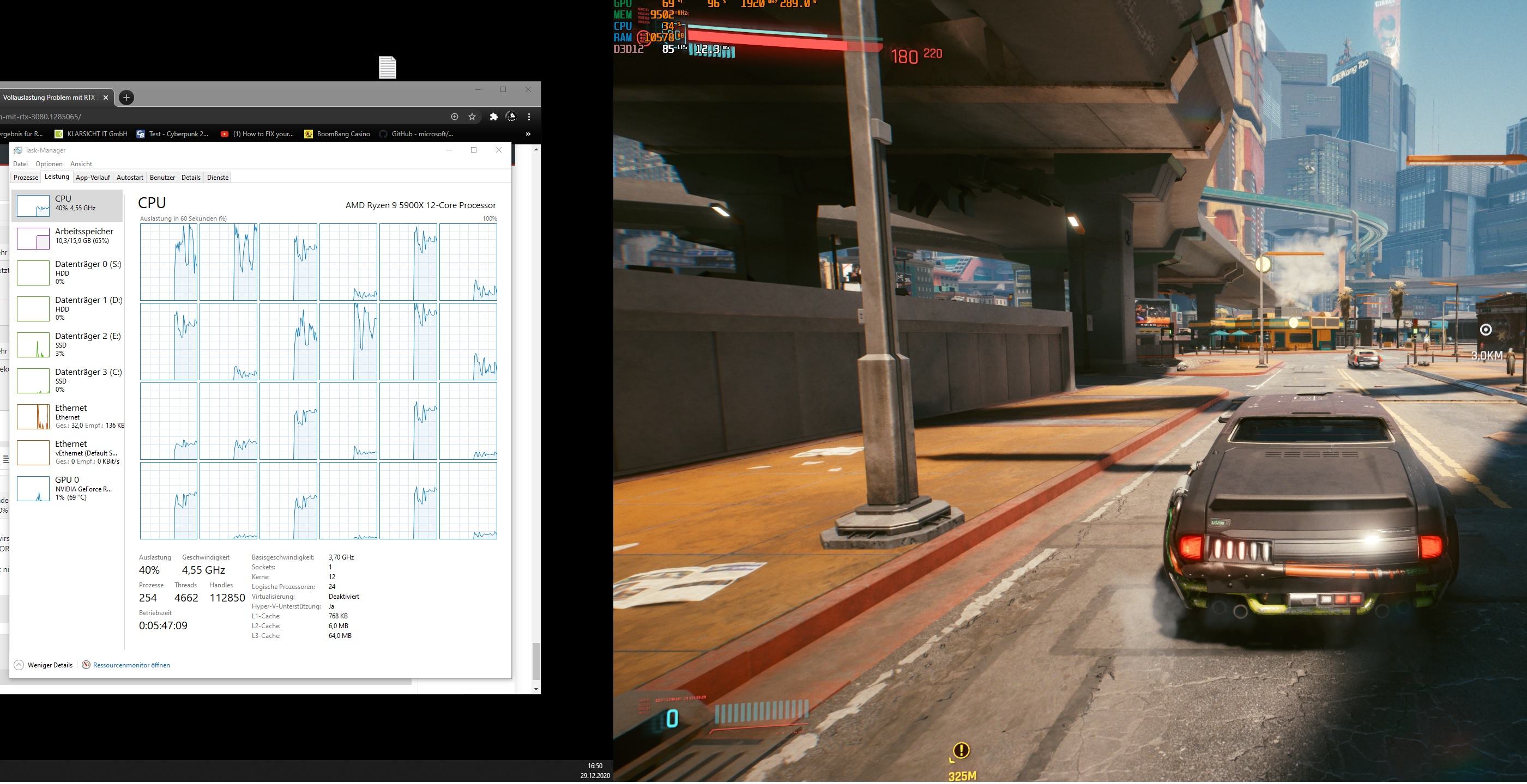This screenshot has height=784, width=1527.
Task: Select the Ethernet entry showing 136 KB received
Action: (x=68, y=416)
